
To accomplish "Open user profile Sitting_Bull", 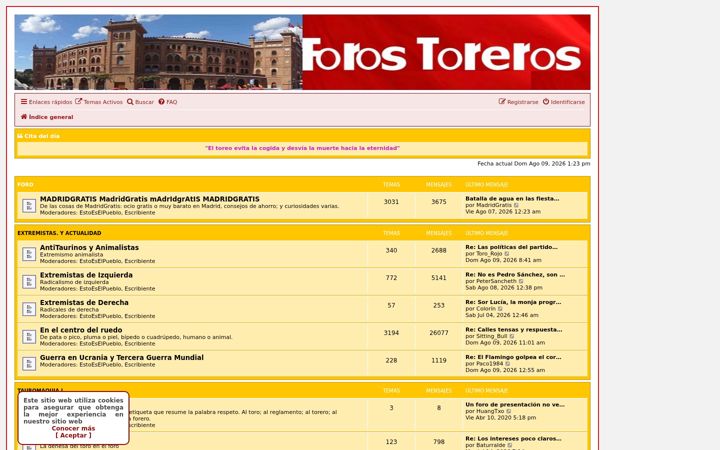I will point(492,336).
